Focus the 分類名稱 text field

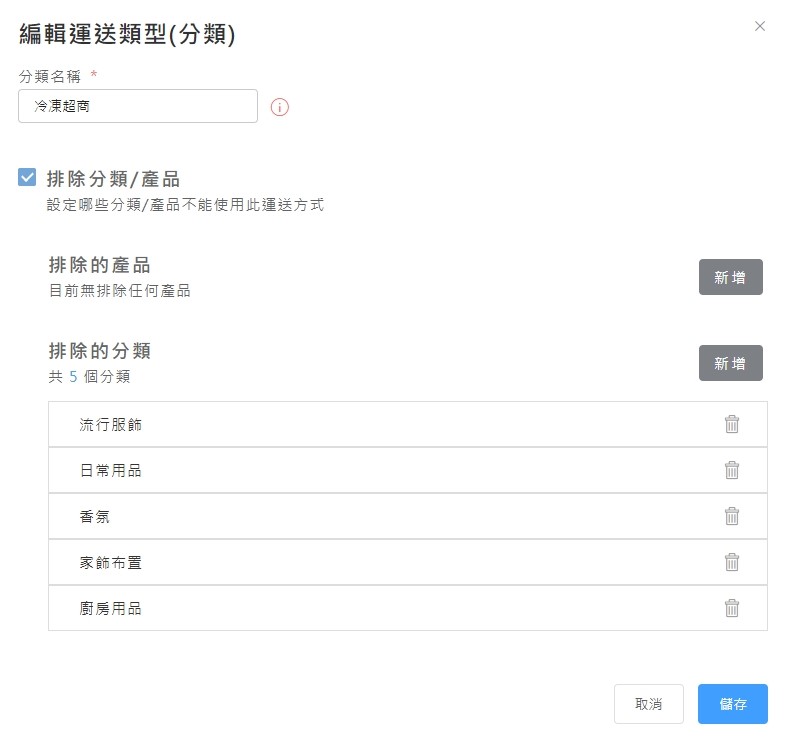(138, 106)
